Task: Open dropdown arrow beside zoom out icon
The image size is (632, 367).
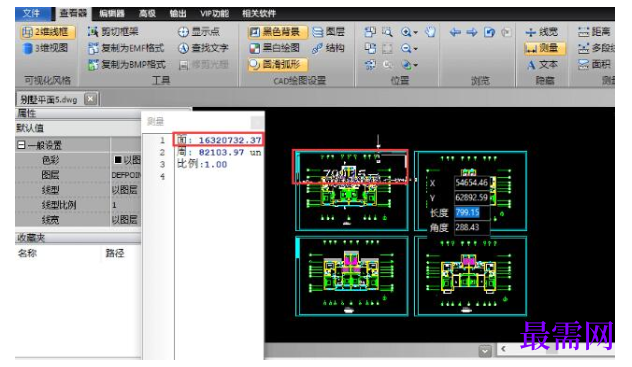Action: [416, 49]
